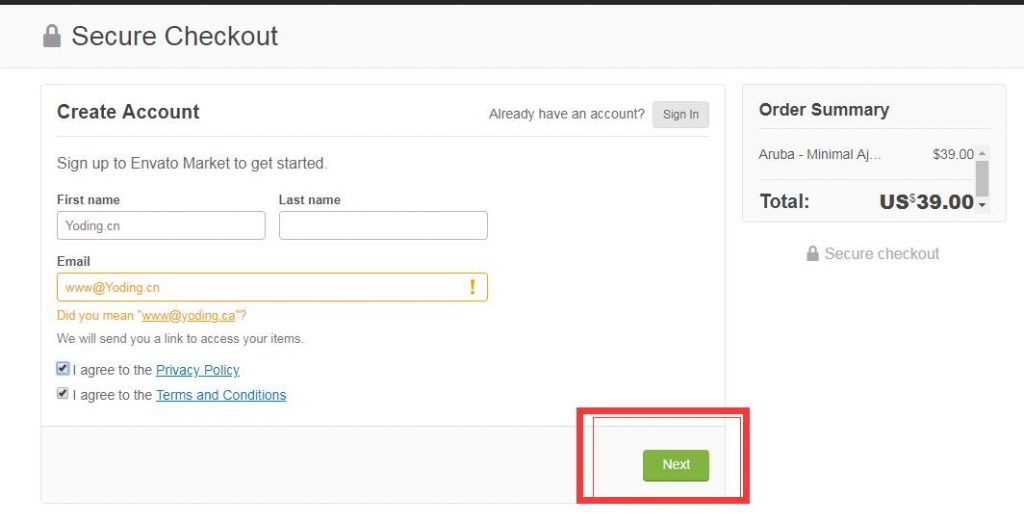Tick the Privacy Policy agreement checkbox
This screenshot has width=1024, height=524.
pos(63,369)
